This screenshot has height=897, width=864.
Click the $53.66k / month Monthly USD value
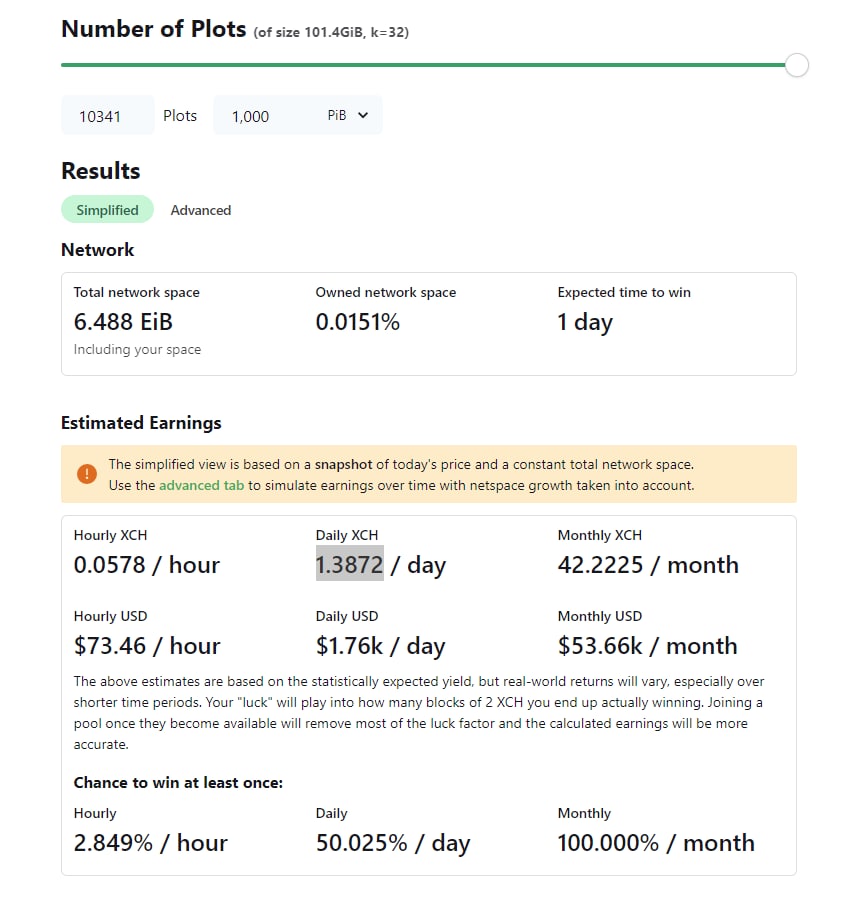pos(647,646)
